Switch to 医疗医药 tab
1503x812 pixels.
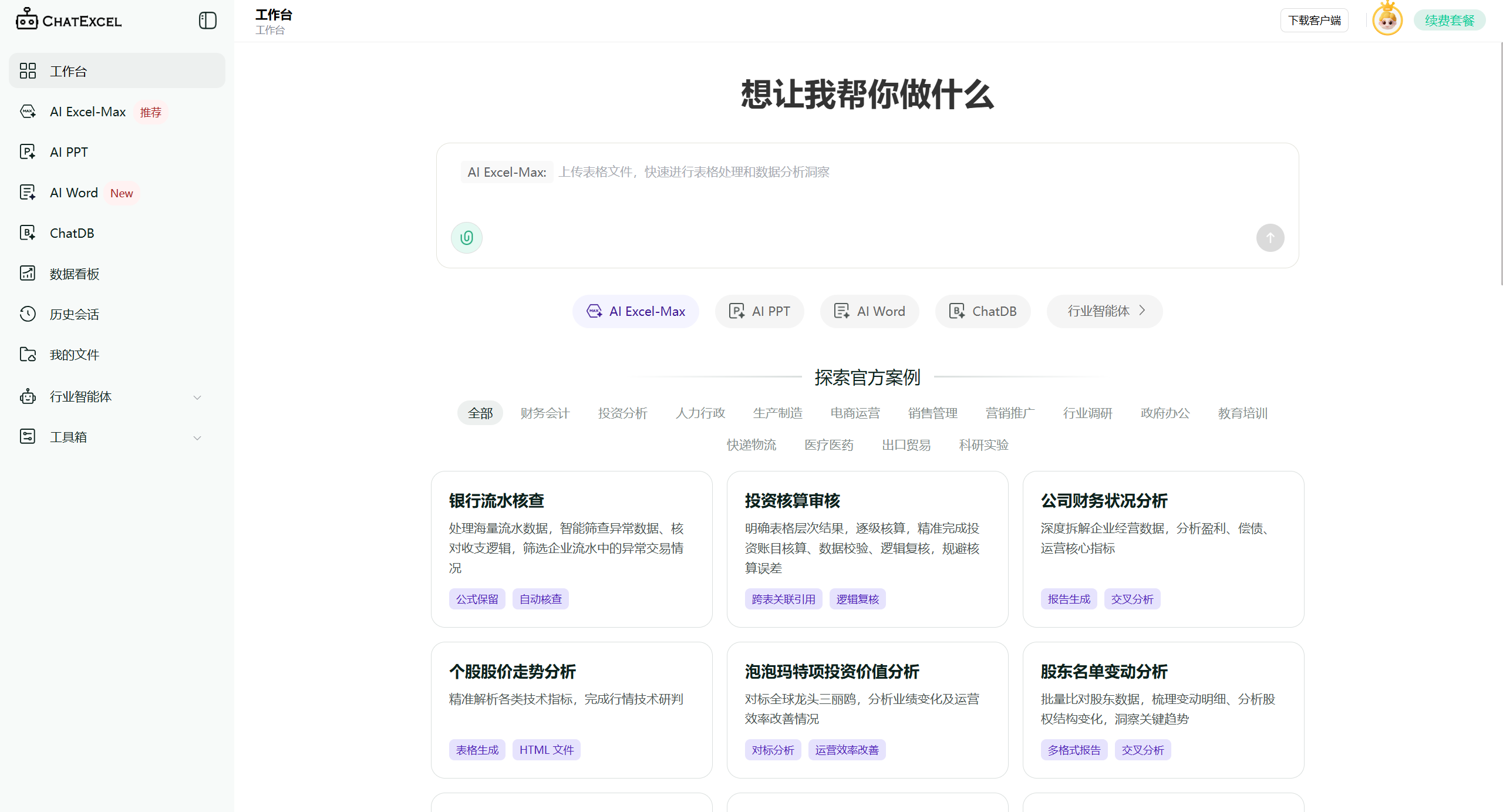click(829, 445)
